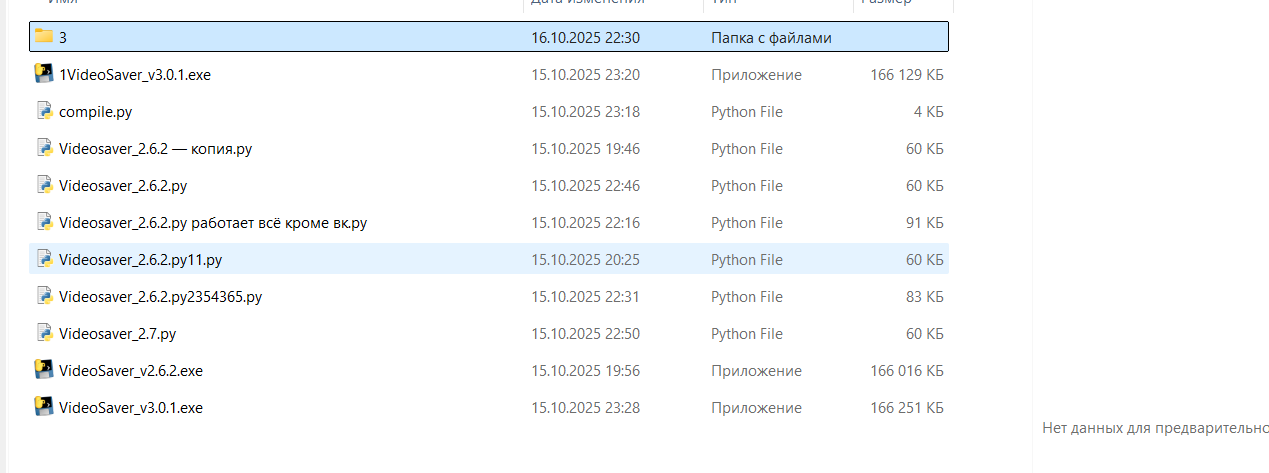Click the VideoSaver_v2.6.2.exe application icon
Image resolution: width=1269 pixels, height=473 pixels.
pyautogui.click(x=43, y=370)
